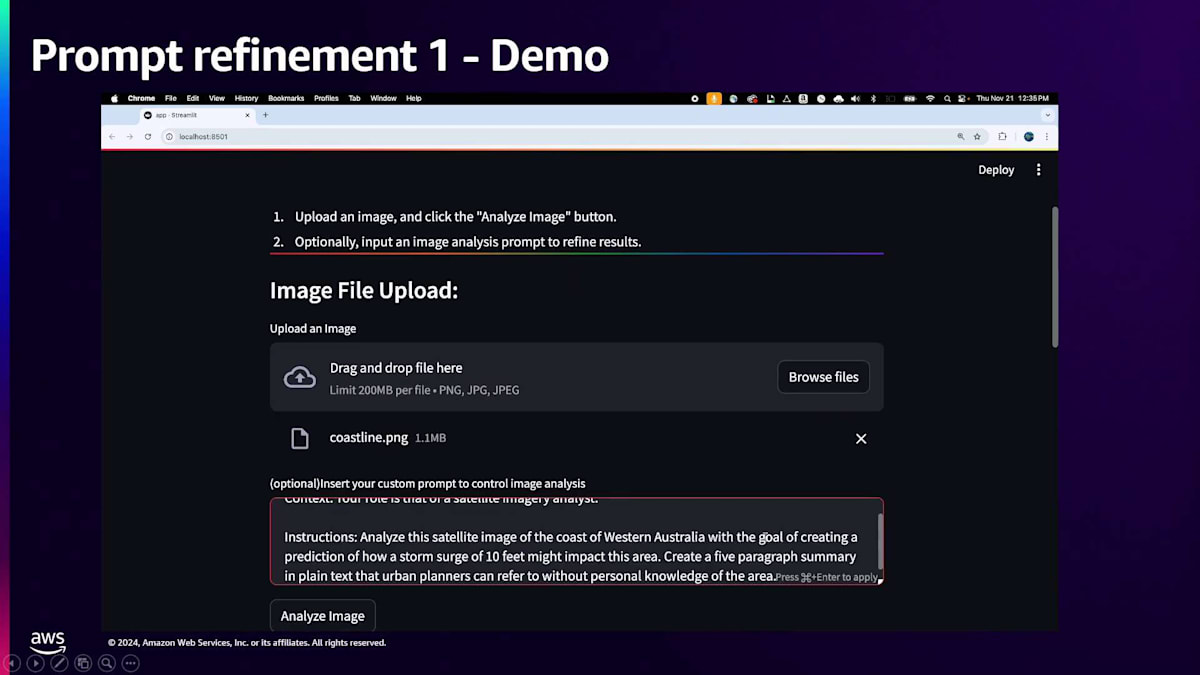Open the Streamlit main menu kebab icon
Viewport: 1200px width, 675px height.
(x=1038, y=170)
